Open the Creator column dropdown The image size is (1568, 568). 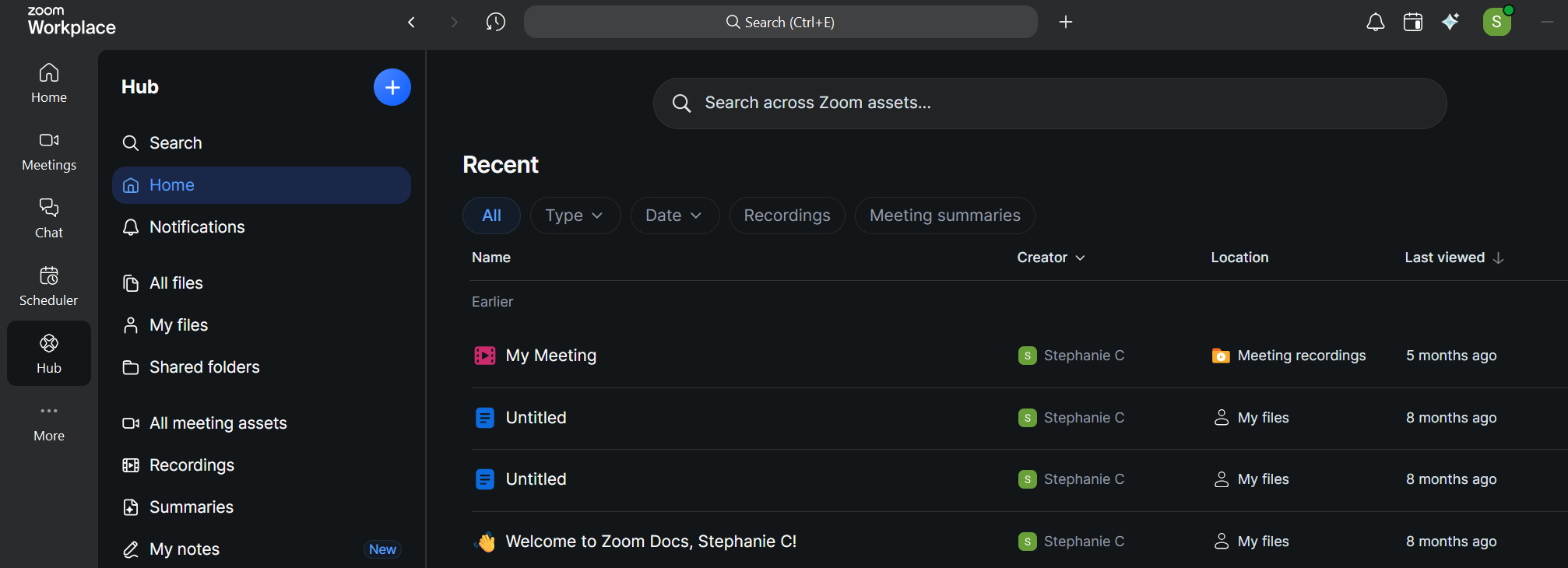click(1051, 258)
